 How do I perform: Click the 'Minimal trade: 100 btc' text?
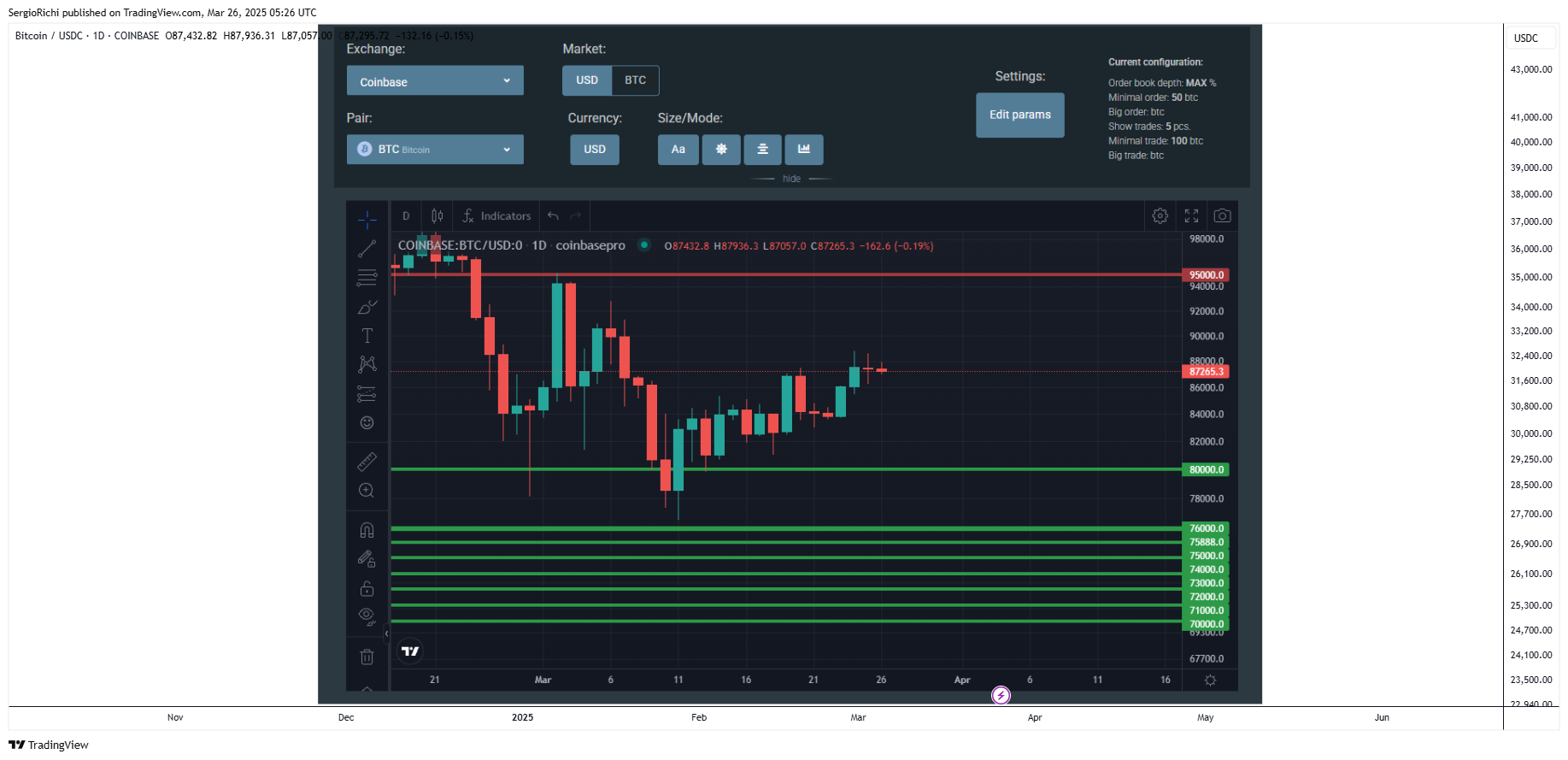[x=1155, y=141]
